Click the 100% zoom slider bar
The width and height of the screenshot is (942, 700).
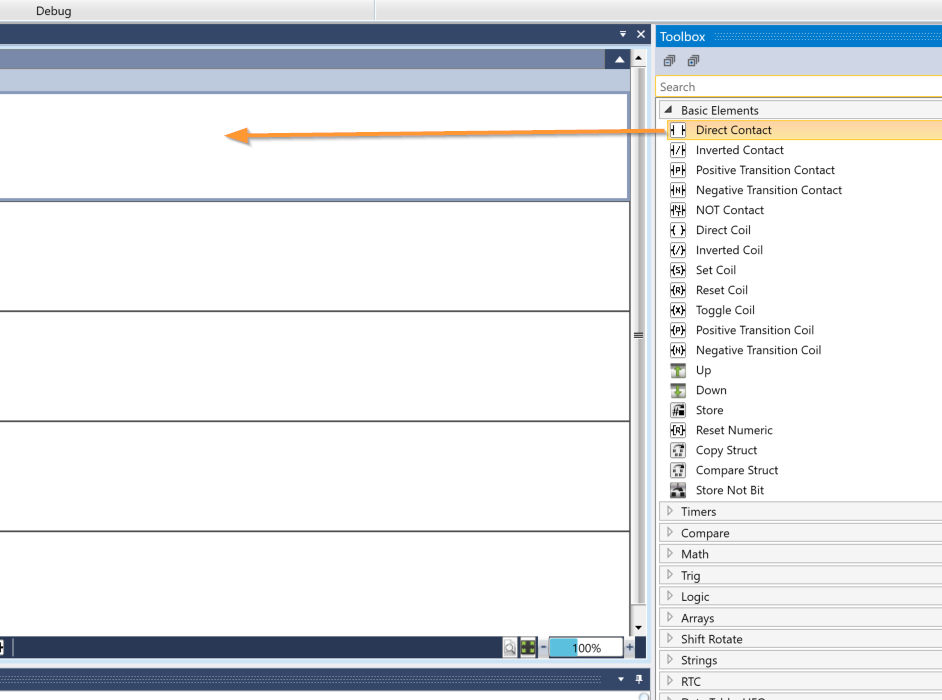click(586, 648)
